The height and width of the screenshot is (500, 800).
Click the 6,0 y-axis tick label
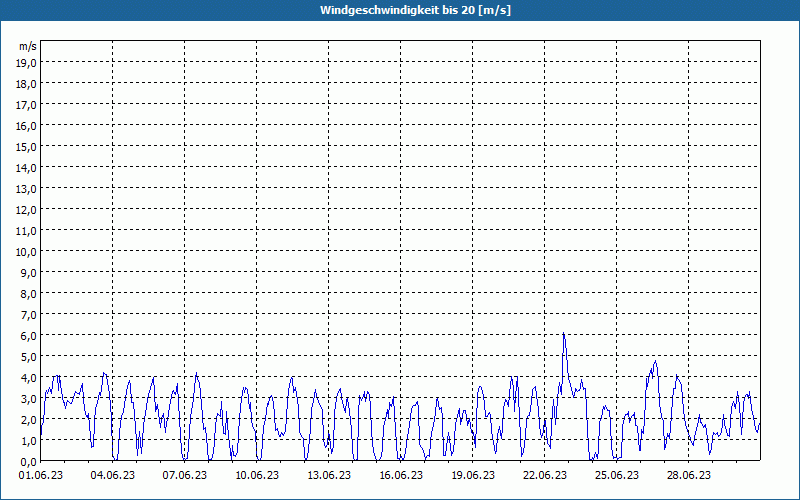point(27,335)
